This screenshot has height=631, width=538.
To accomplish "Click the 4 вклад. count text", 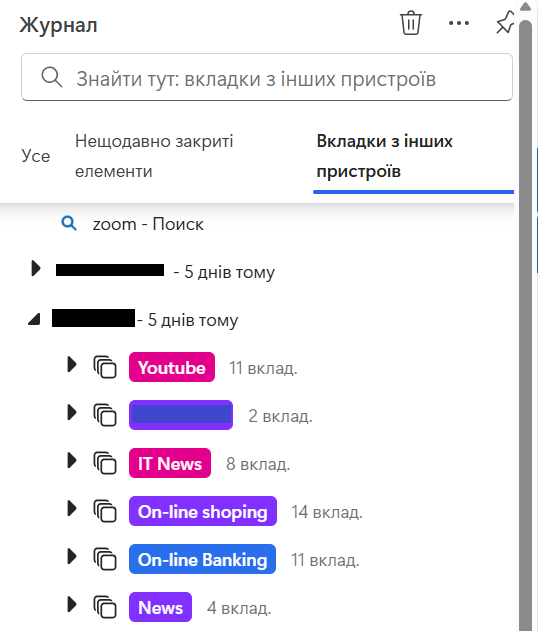I will (239, 608).
